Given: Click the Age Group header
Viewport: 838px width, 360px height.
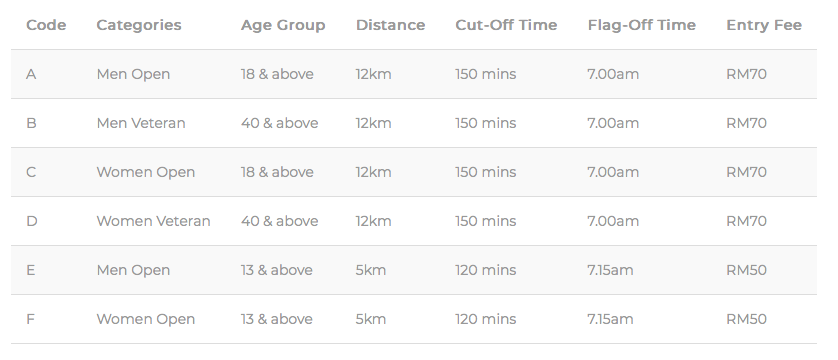Looking at the screenshot, I should pos(283,25).
